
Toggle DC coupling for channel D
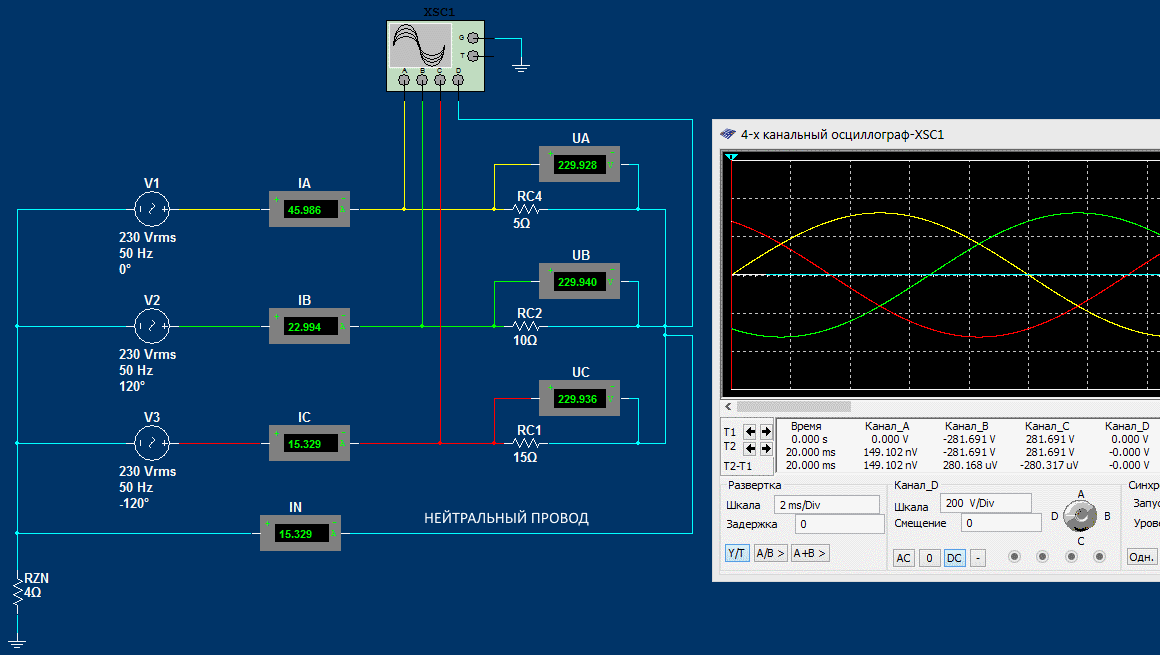pos(954,557)
